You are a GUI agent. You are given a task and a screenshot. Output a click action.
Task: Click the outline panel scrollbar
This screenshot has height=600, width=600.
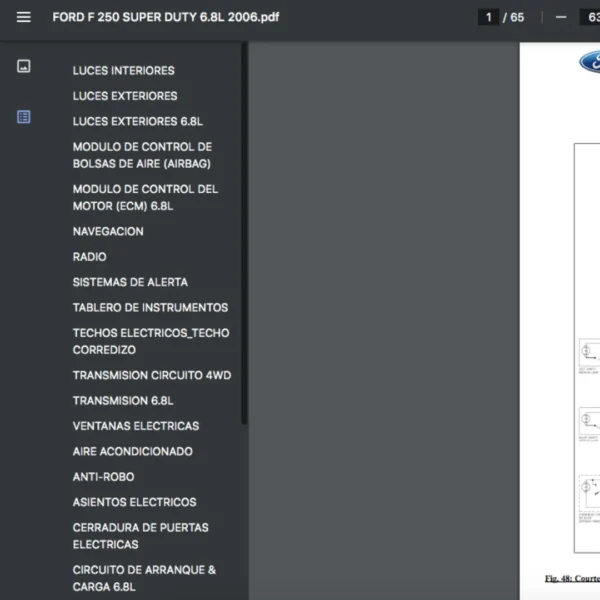(244, 233)
